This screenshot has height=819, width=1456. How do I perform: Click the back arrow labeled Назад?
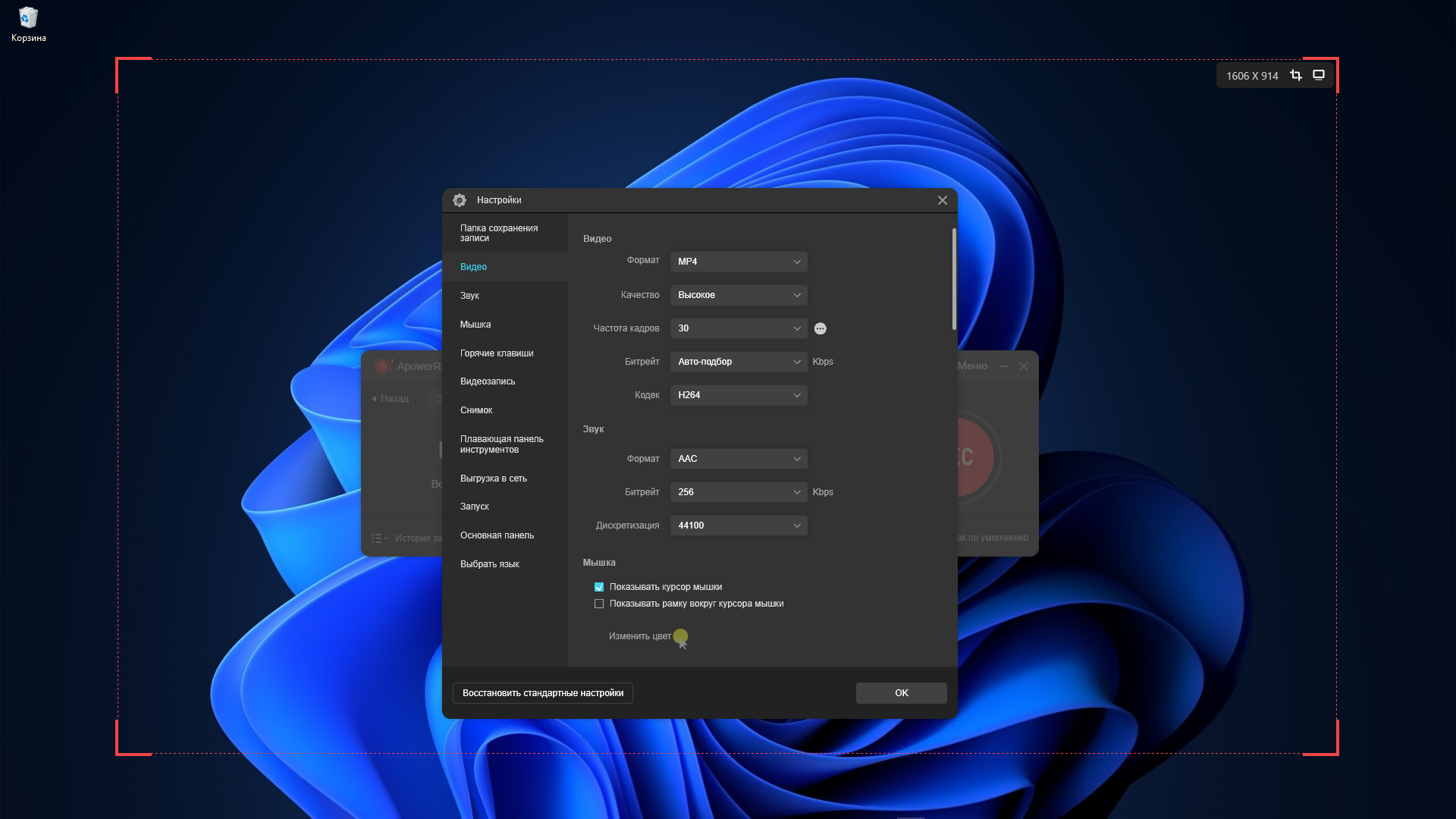[390, 398]
